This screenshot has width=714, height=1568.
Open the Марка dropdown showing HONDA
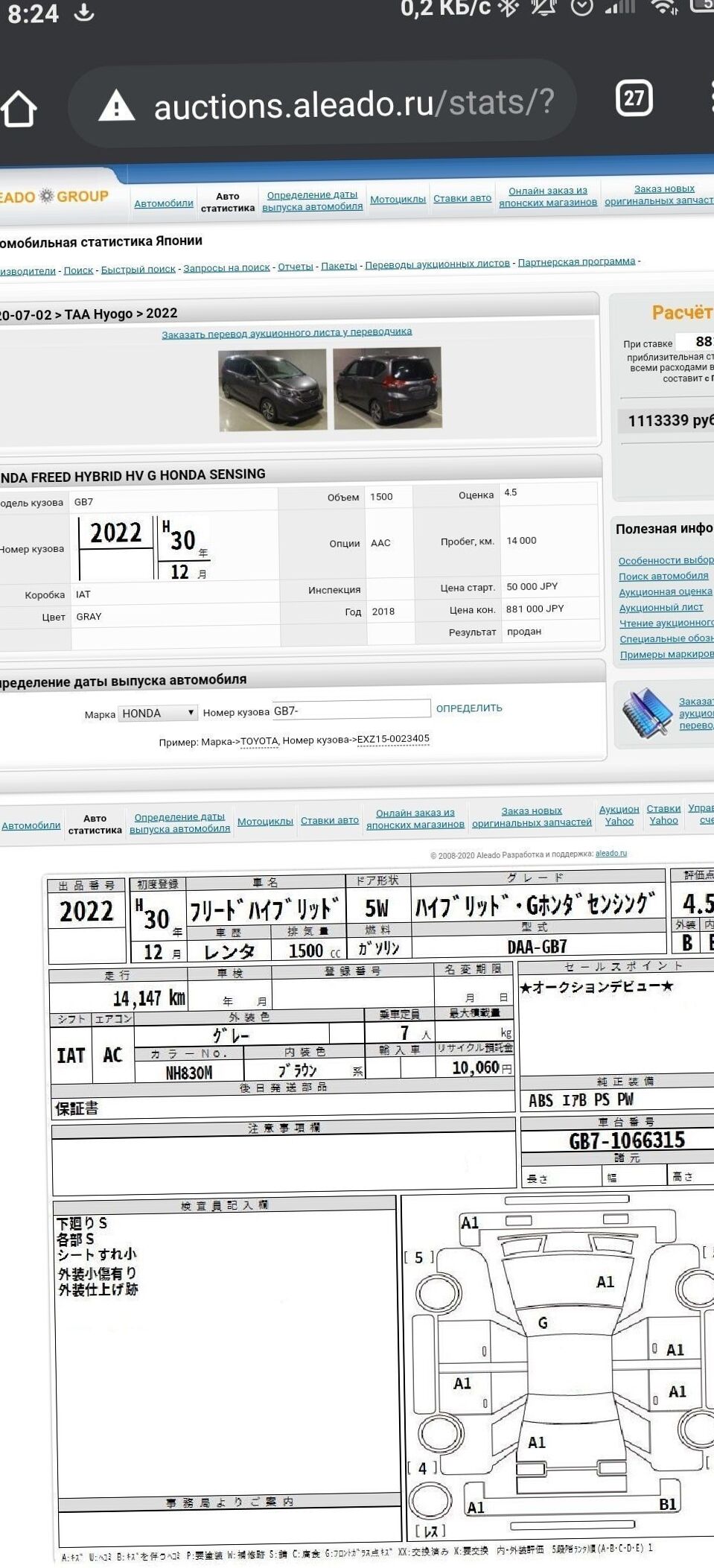(158, 713)
